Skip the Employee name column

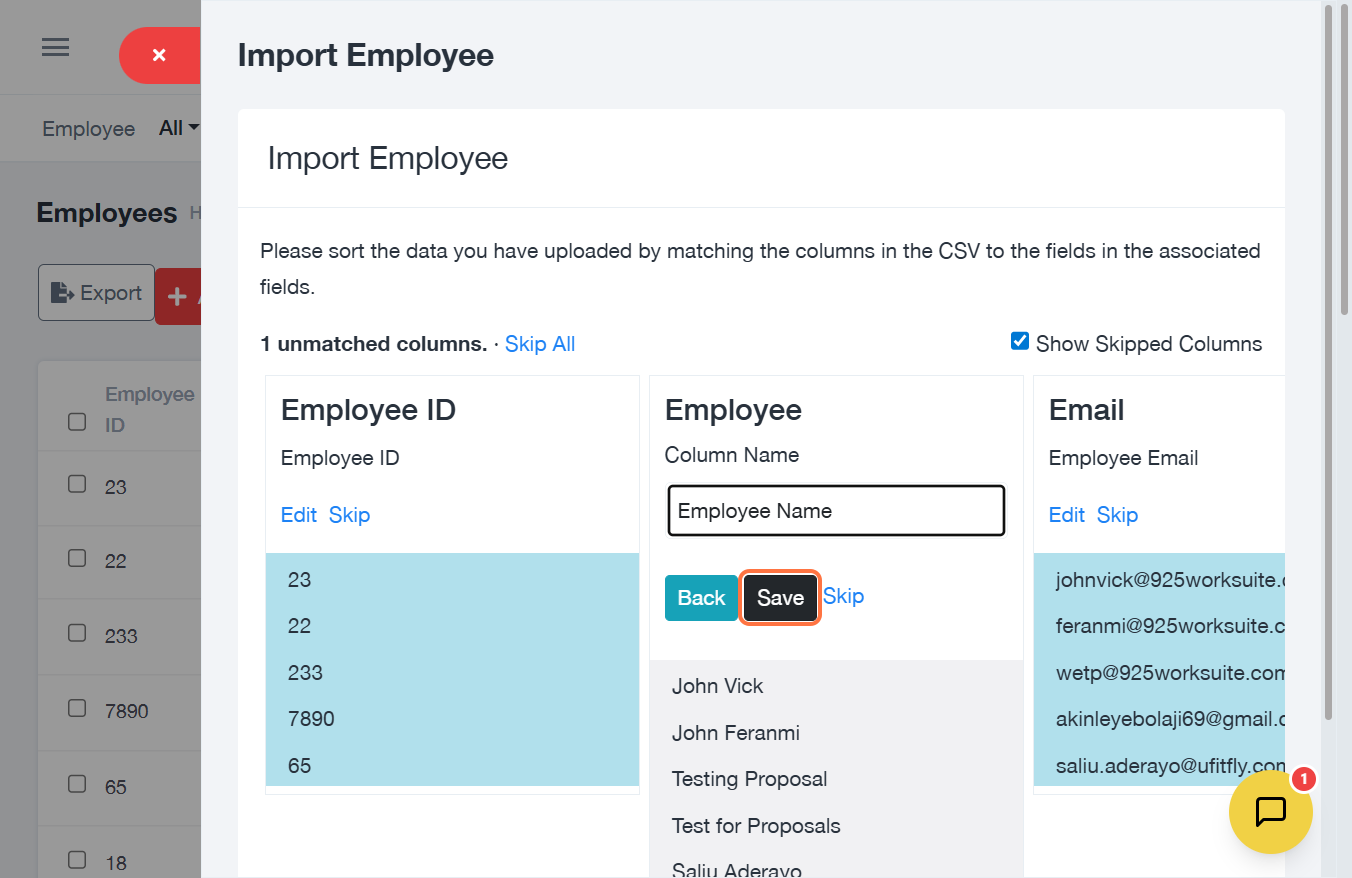coord(843,597)
